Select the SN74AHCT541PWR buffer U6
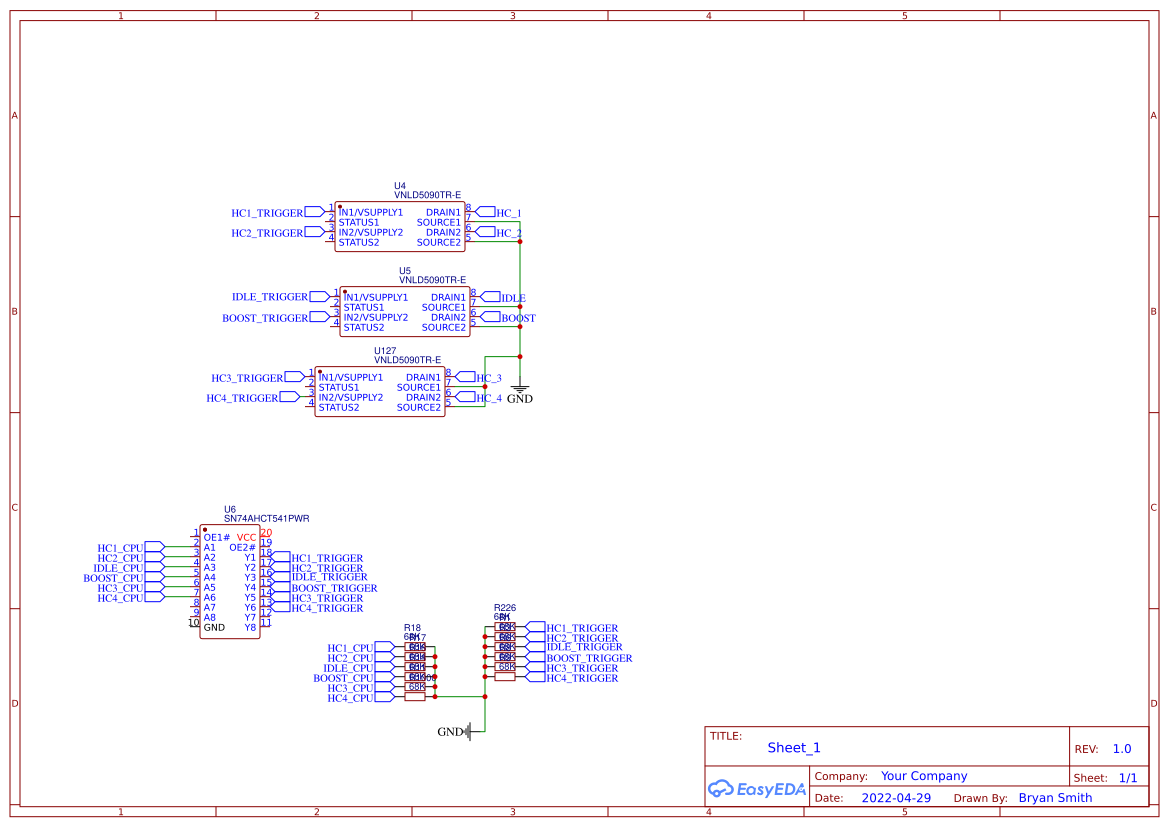 (x=228, y=581)
